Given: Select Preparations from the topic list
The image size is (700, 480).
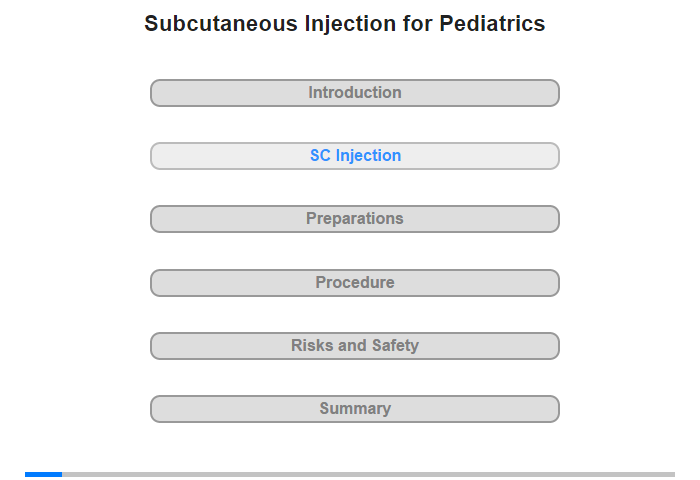Looking at the screenshot, I should (x=354, y=219).
